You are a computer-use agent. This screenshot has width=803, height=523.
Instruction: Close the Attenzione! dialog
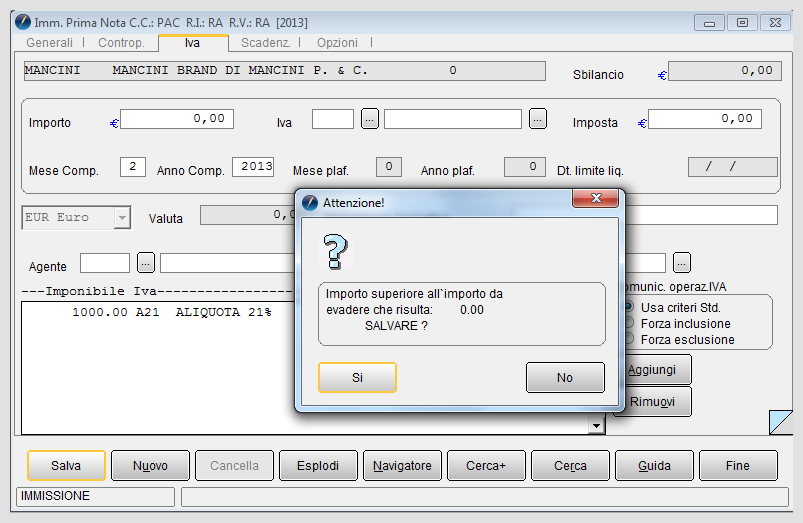coord(595,198)
